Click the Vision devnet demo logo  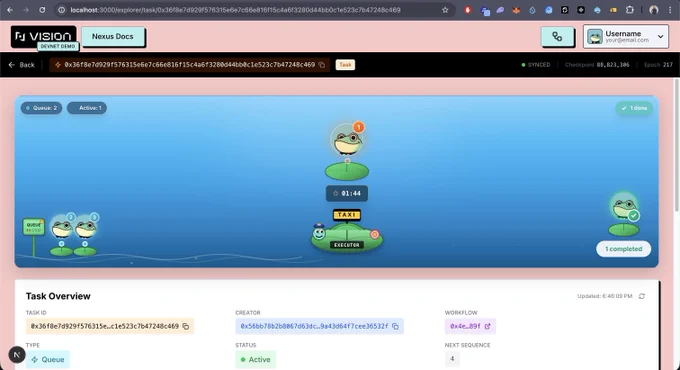tap(43, 37)
